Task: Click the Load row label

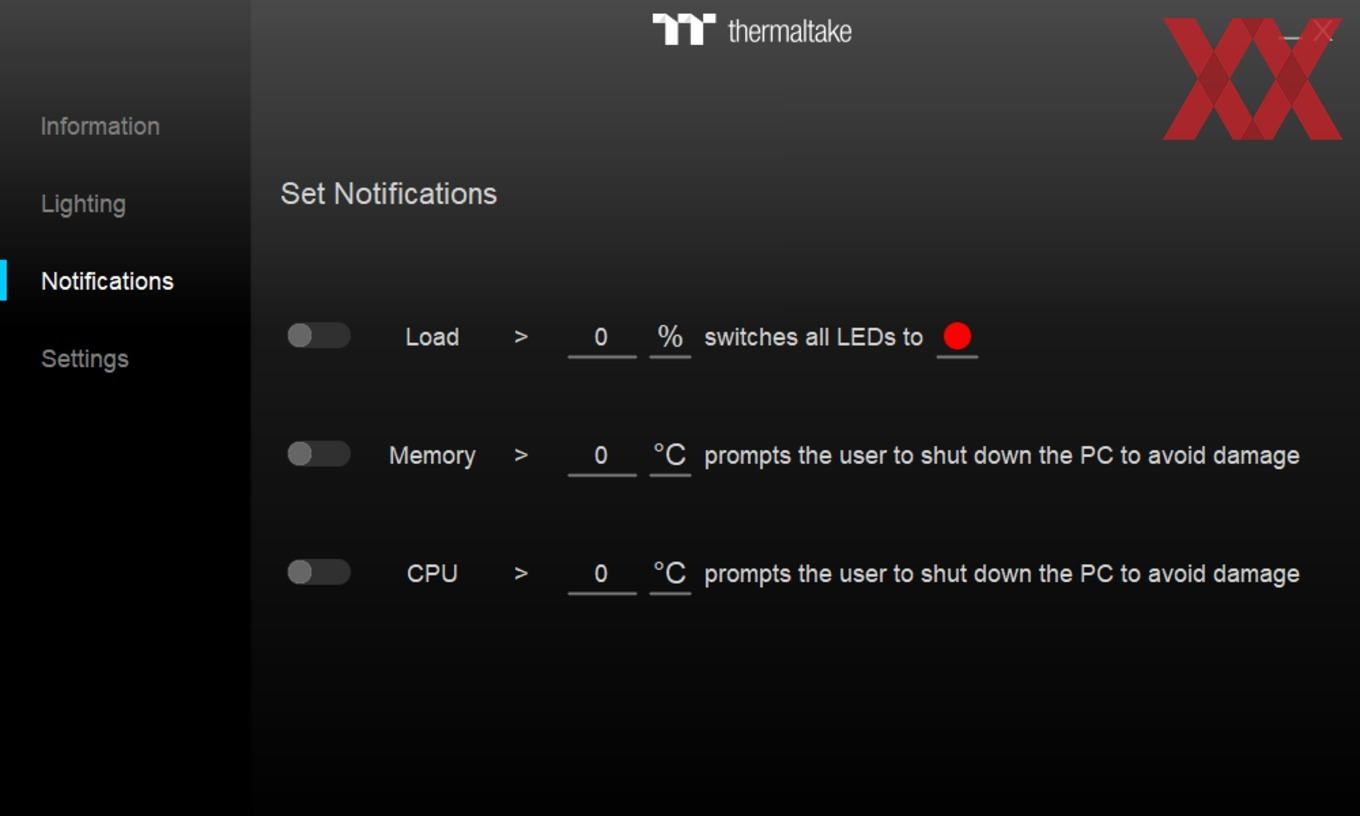Action: [432, 337]
